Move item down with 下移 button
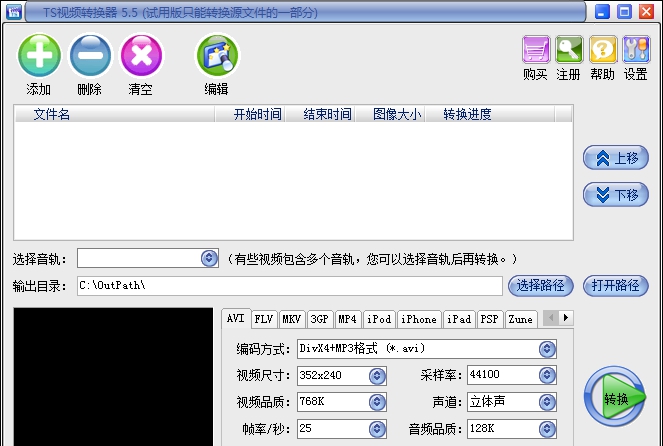This screenshot has width=663, height=446. [616, 195]
